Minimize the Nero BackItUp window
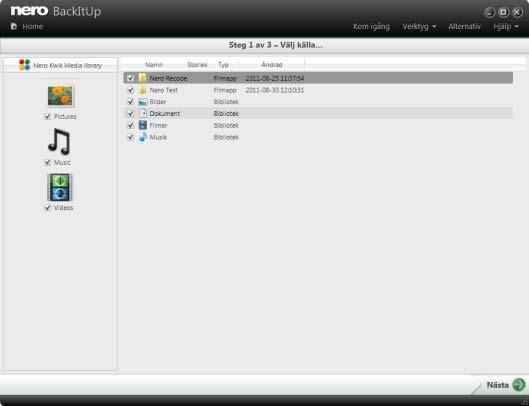Viewport: 529px width, 406px height. click(490, 12)
